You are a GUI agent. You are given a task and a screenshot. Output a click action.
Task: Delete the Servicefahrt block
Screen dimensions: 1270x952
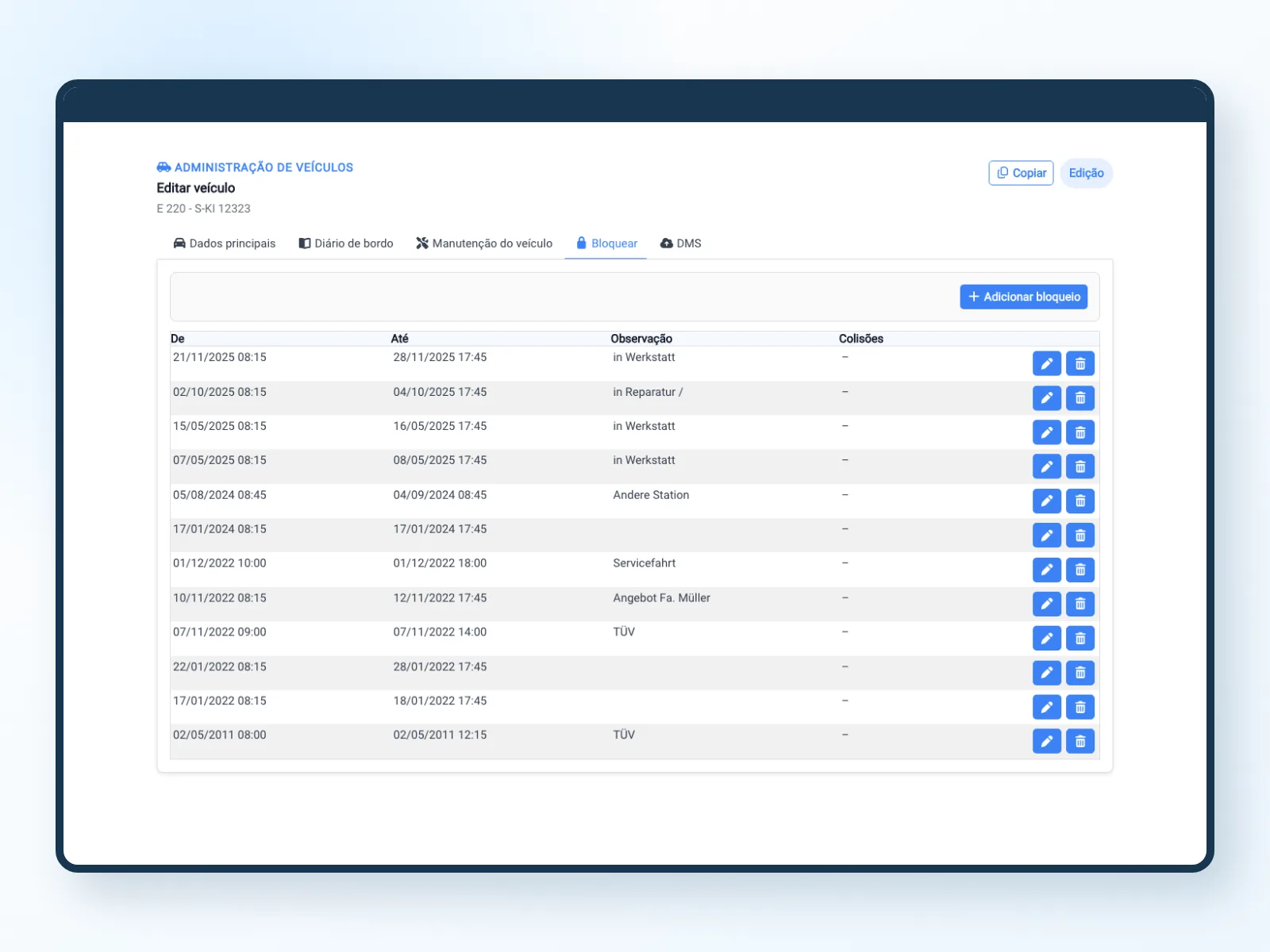point(1080,570)
